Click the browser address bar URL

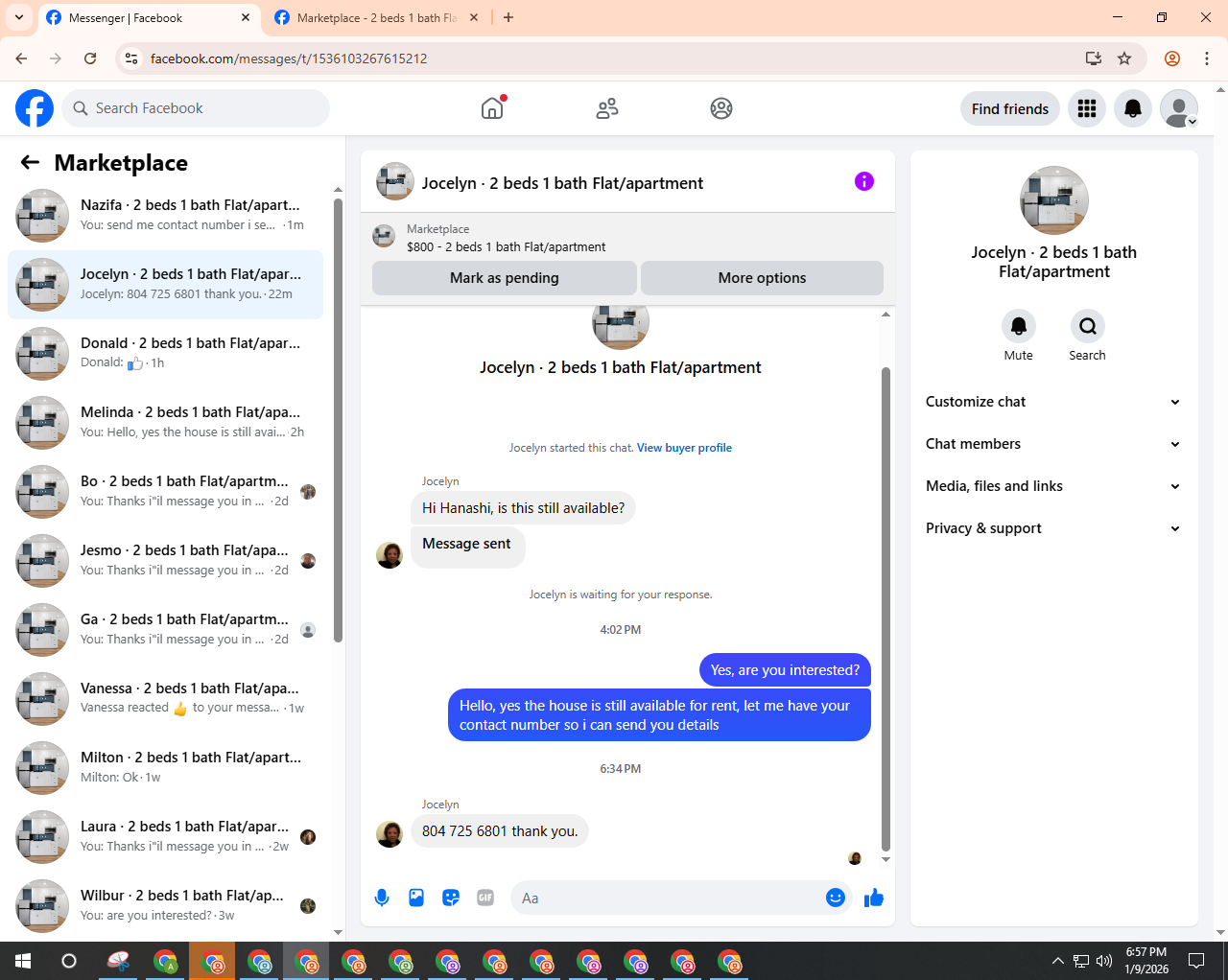[289, 58]
